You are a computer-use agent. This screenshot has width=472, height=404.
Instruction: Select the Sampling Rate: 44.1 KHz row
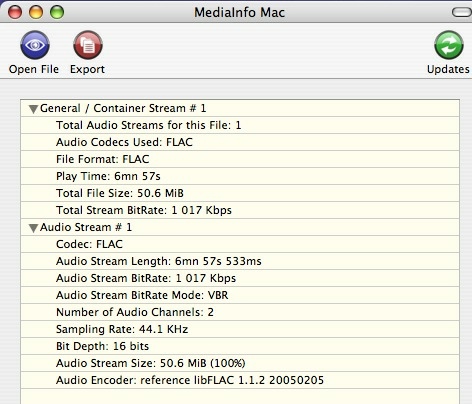[x=240, y=329]
